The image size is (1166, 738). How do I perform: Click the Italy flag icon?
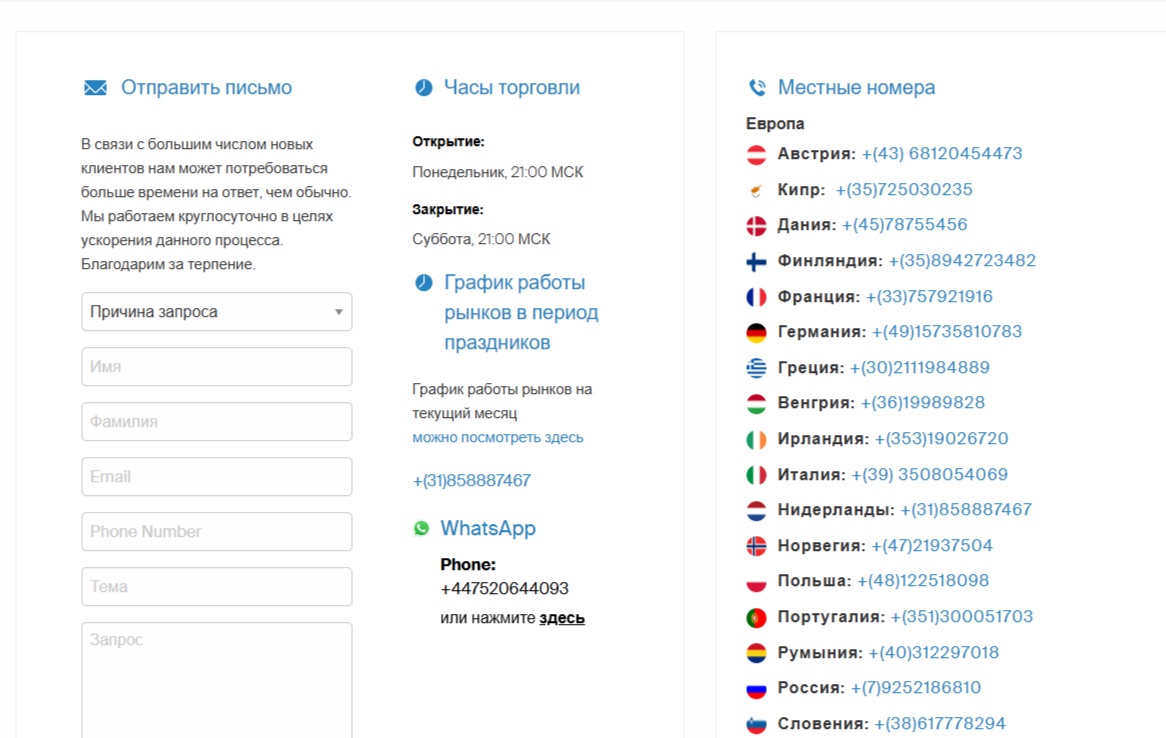[x=755, y=474]
